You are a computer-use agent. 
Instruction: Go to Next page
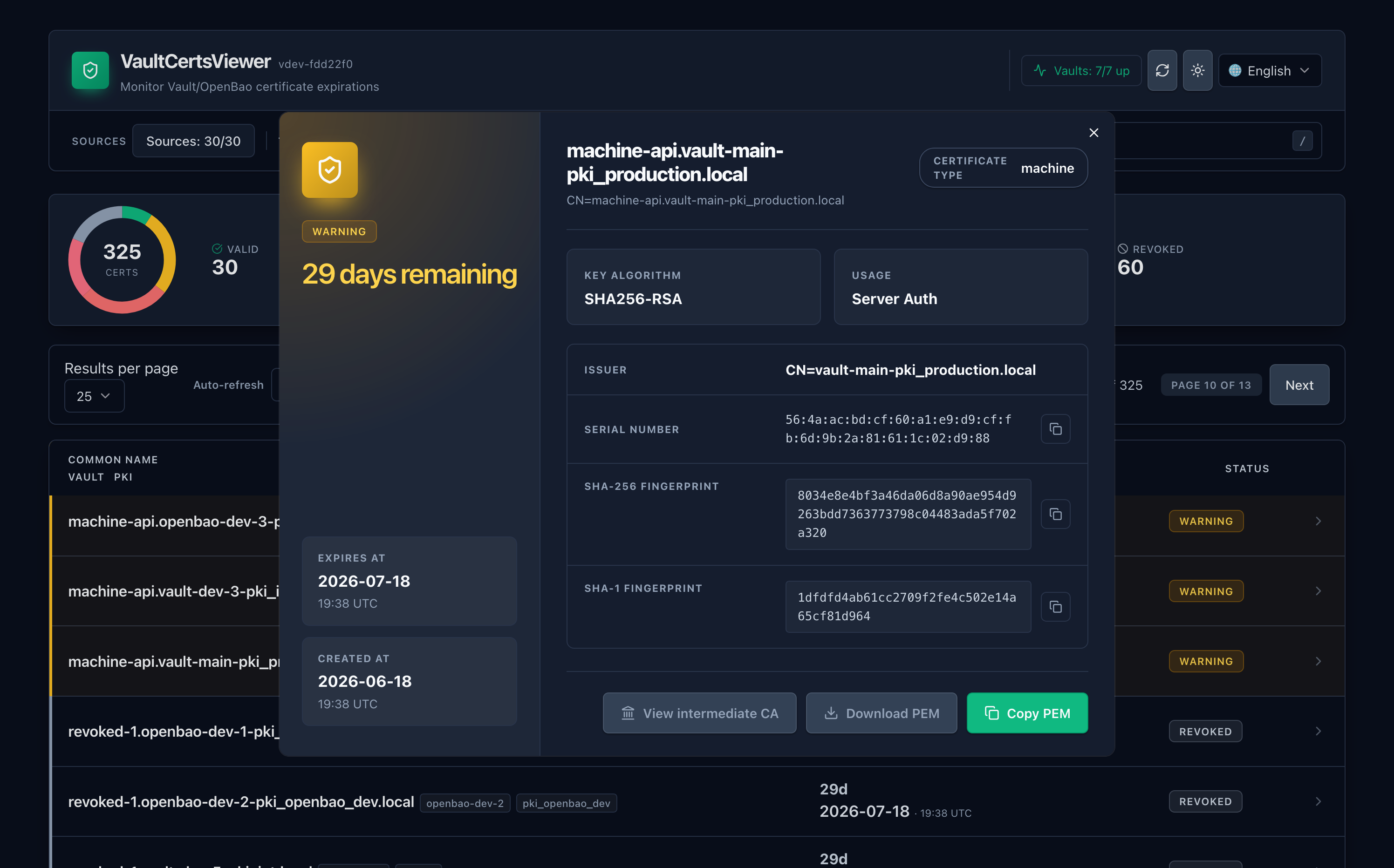pyautogui.click(x=1298, y=385)
